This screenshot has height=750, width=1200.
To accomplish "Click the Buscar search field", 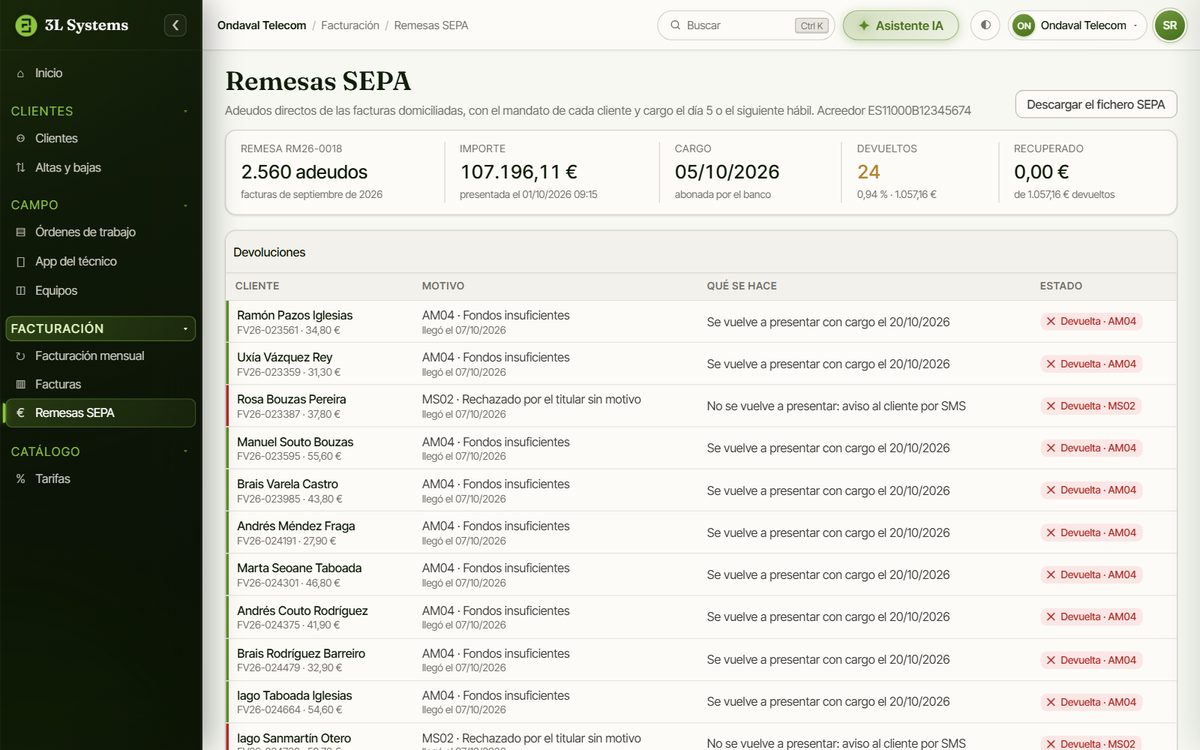I will point(745,25).
